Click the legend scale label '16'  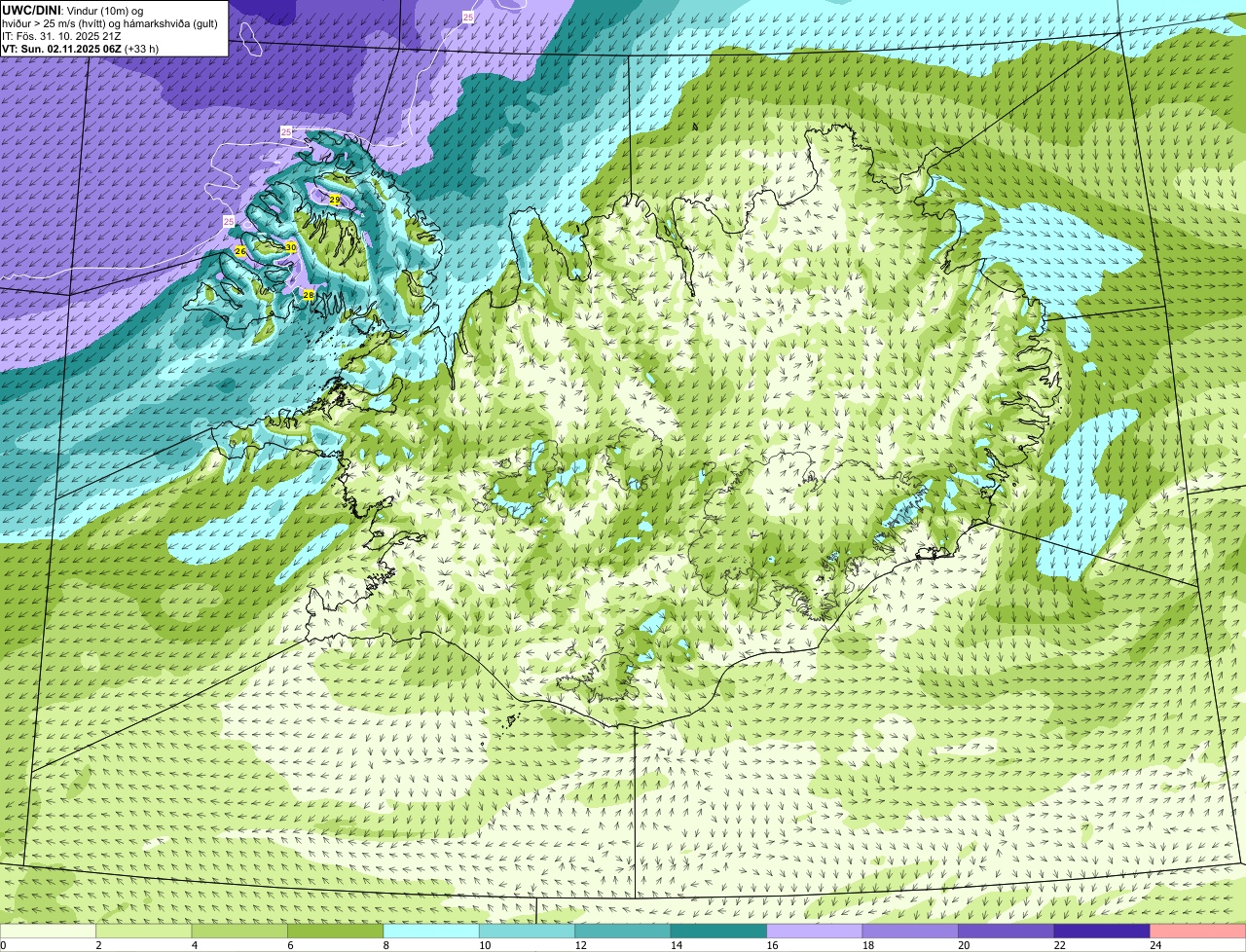tap(772, 944)
